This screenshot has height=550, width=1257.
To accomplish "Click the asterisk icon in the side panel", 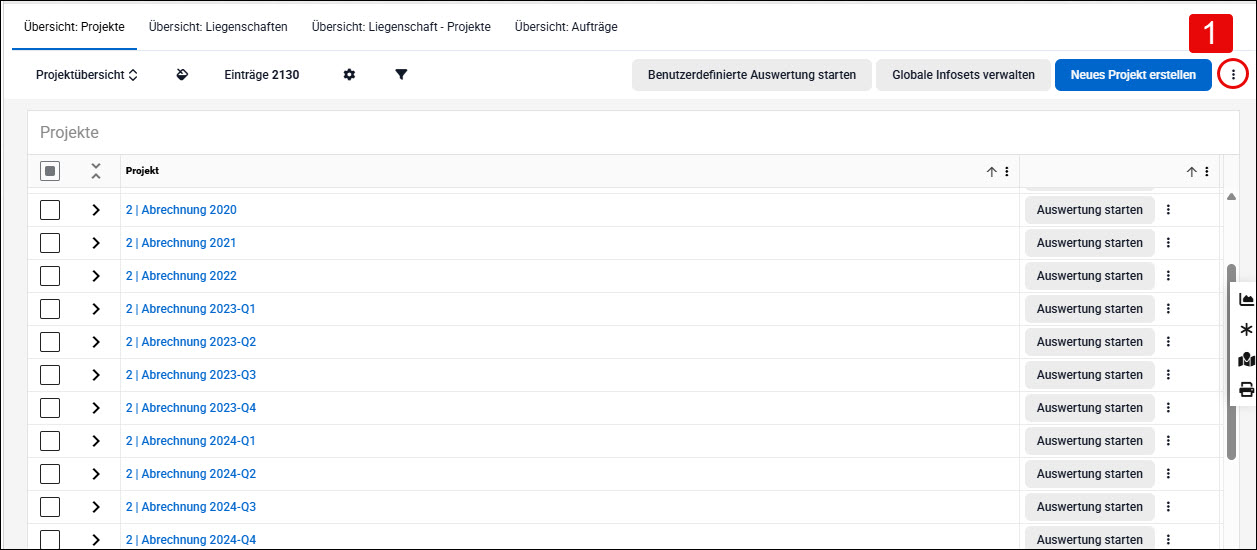I will click(1246, 329).
